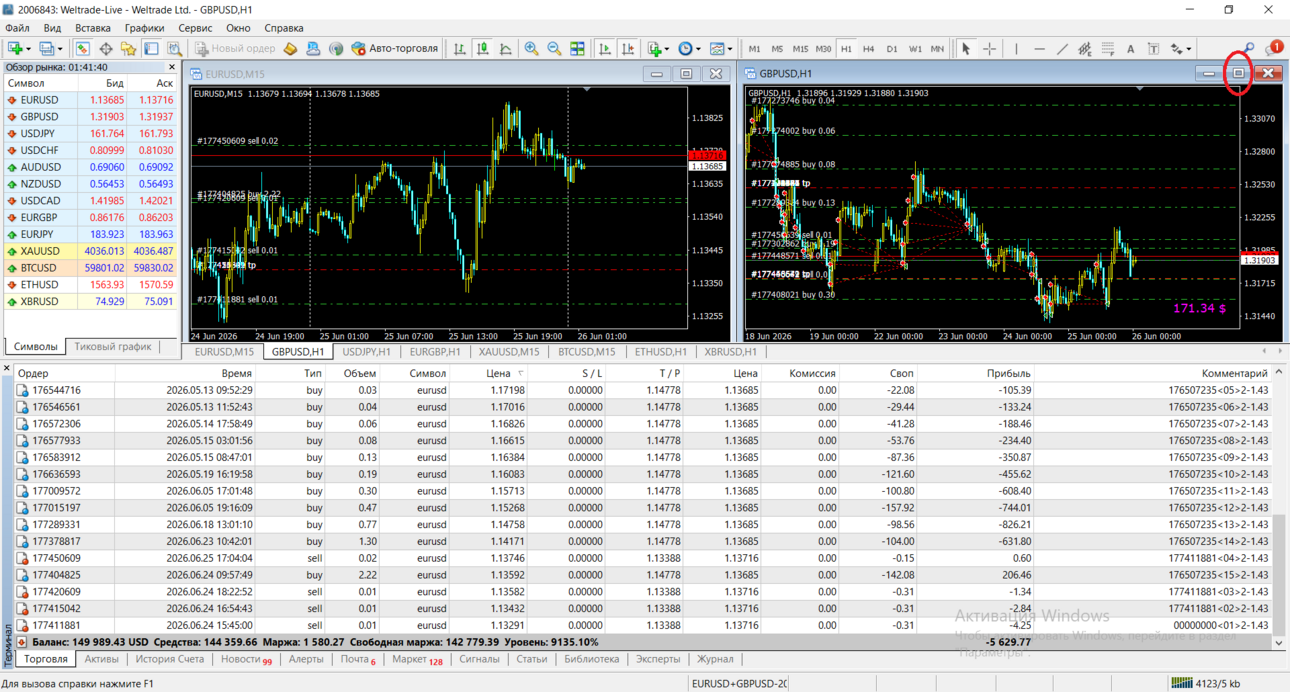Click the tile windows grid icon
The height and width of the screenshot is (692, 1290).
[x=577, y=48]
